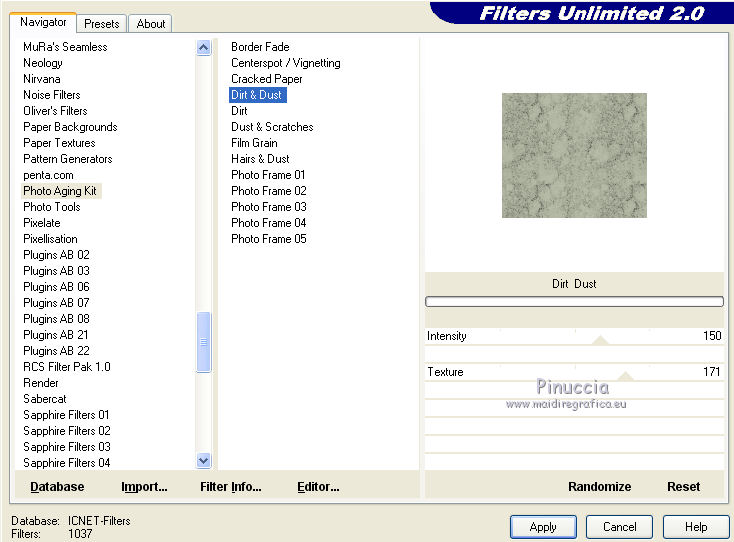Select Photo Tools category
This screenshot has height=542, width=734.
point(51,207)
